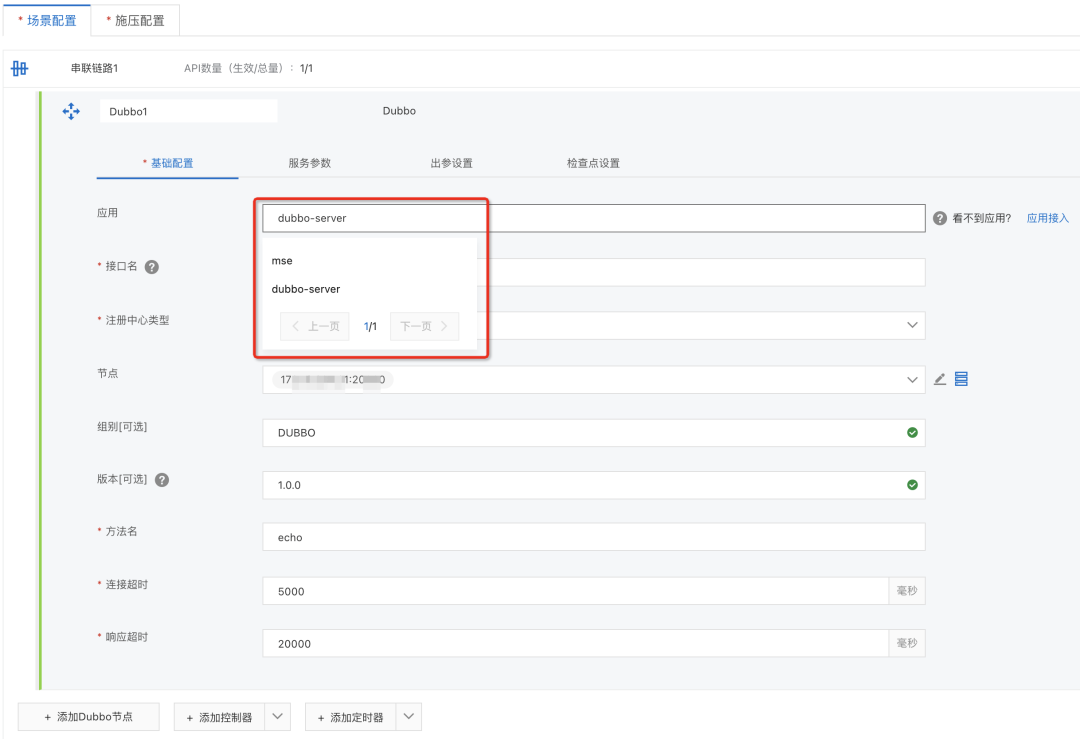Click the help icon next to 接口名

152,267
